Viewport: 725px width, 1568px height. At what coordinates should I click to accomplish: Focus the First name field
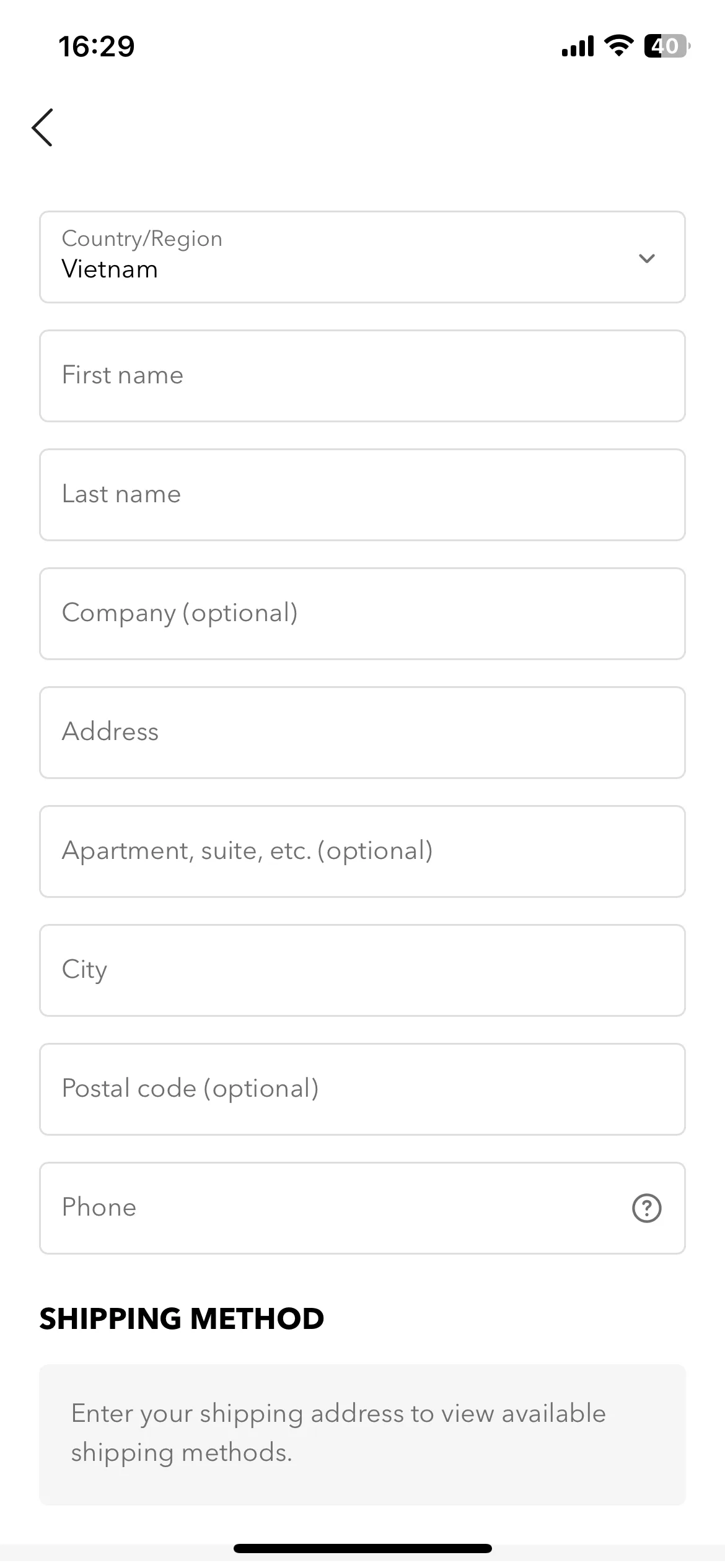[x=362, y=376]
